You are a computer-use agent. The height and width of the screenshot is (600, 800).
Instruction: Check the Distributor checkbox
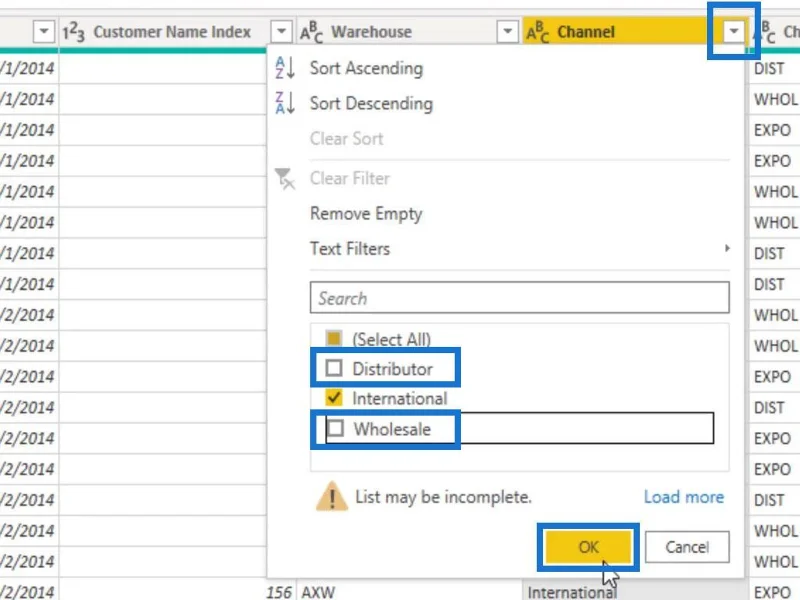tap(334, 368)
